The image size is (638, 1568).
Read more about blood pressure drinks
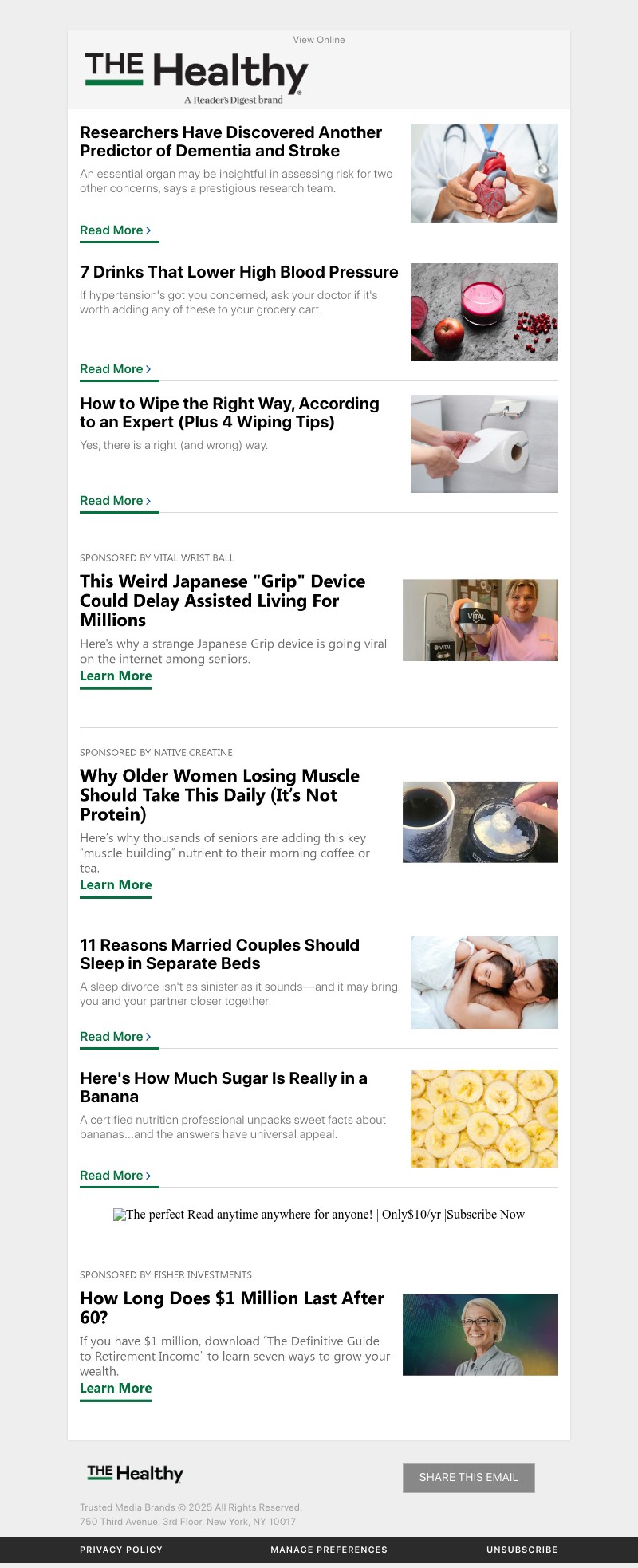[x=116, y=369]
